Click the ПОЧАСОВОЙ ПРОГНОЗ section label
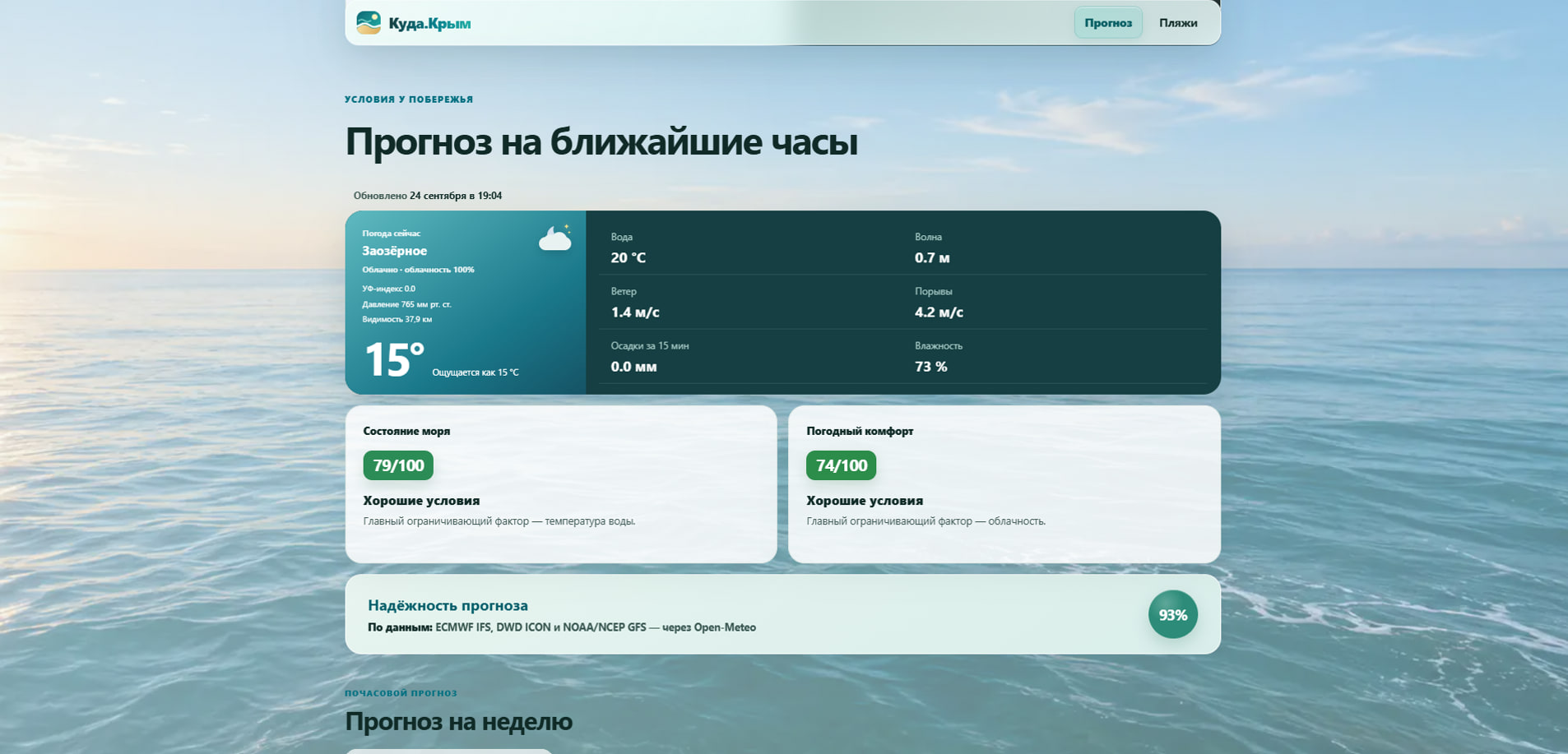The width and height of the screenshot is (1568, 754). [401, 693]
